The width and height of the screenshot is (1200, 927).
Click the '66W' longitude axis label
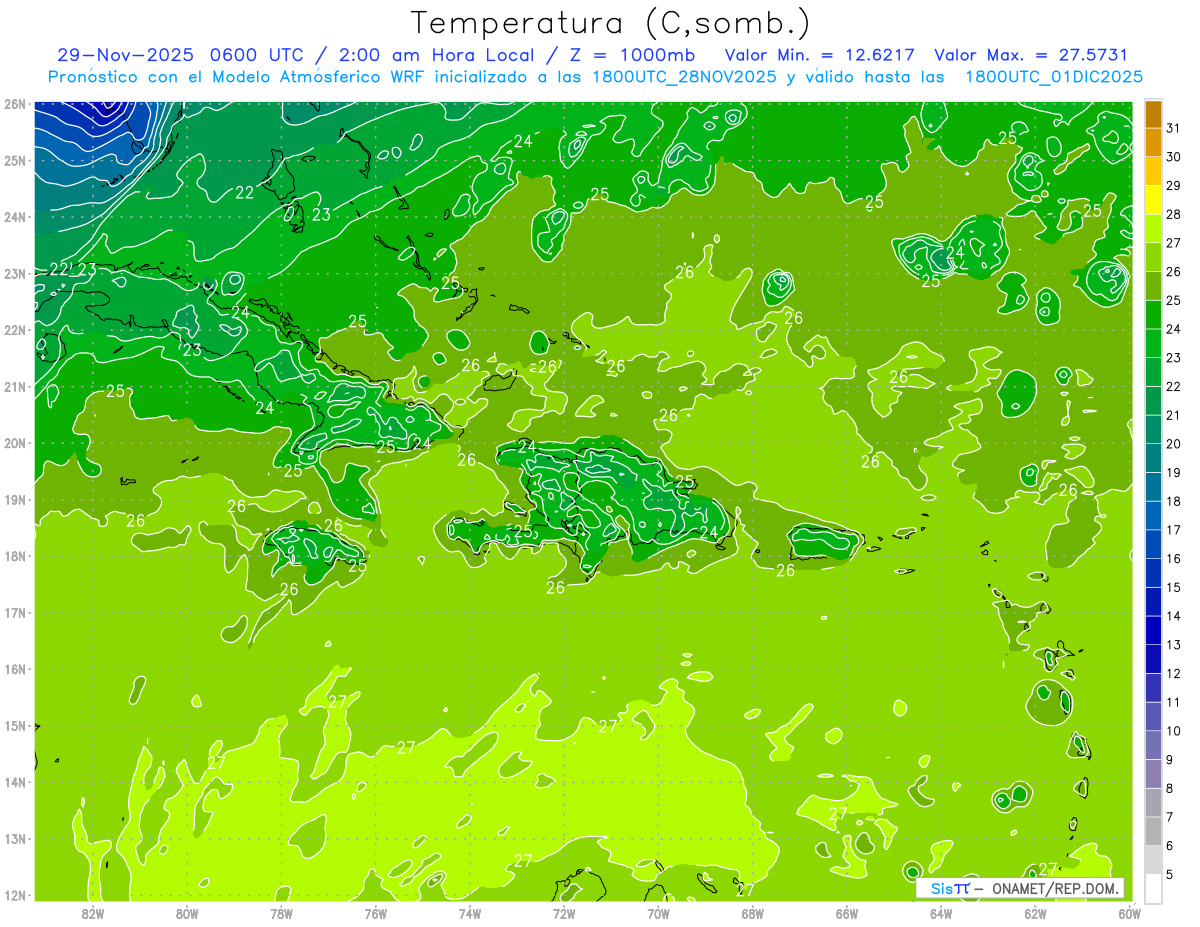point(847,912)
